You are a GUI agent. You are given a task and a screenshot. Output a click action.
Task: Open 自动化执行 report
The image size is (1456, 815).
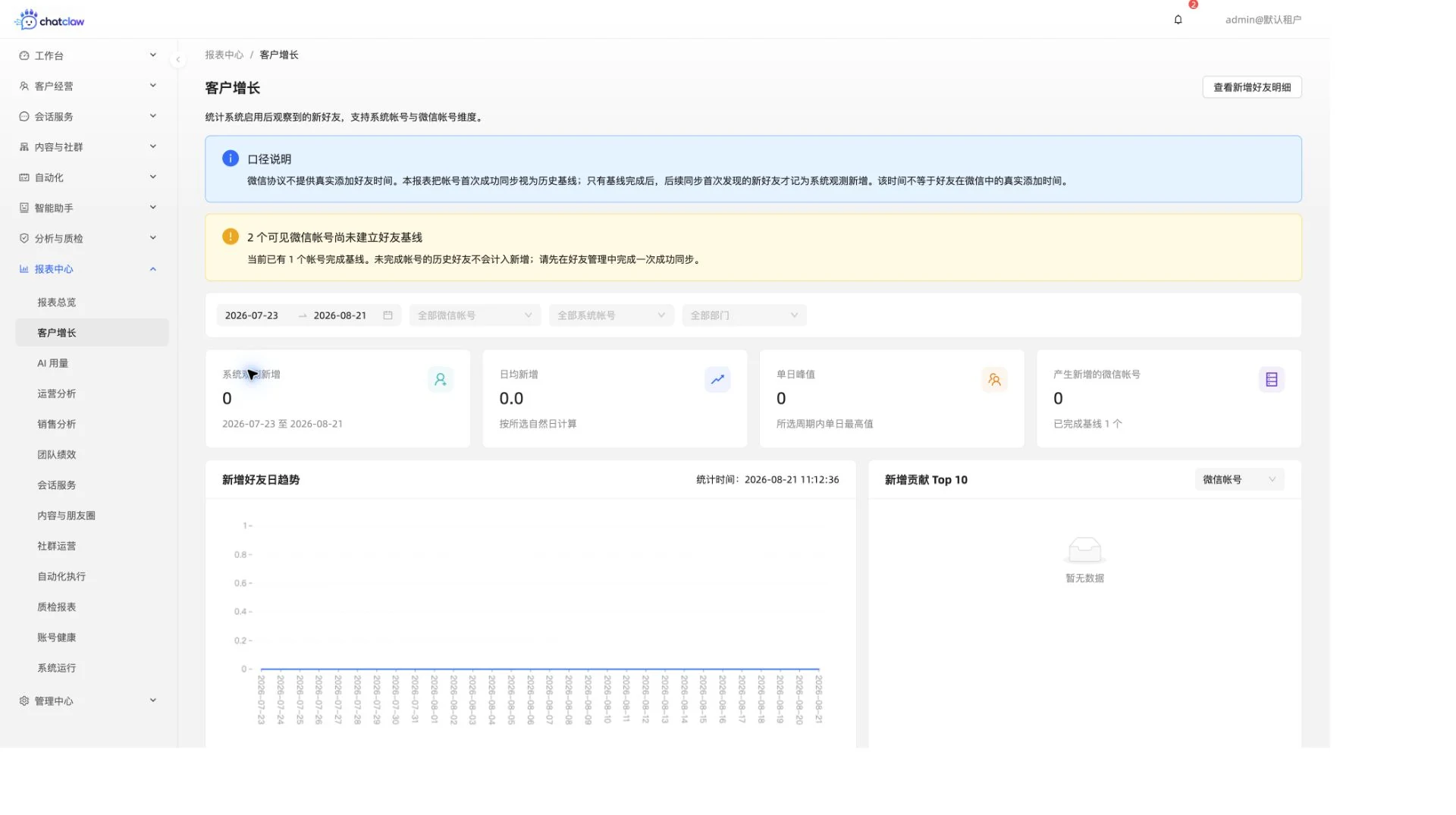click(x=92, y=576)
